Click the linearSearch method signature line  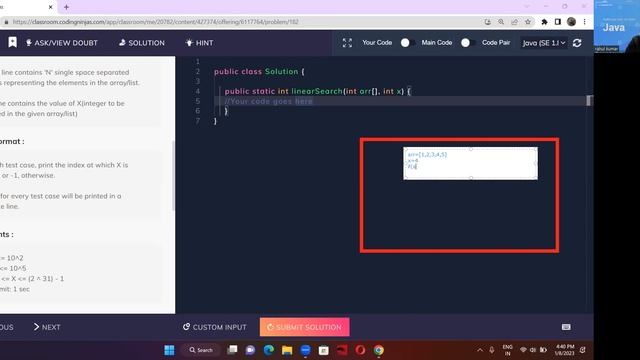click(318, 91)
